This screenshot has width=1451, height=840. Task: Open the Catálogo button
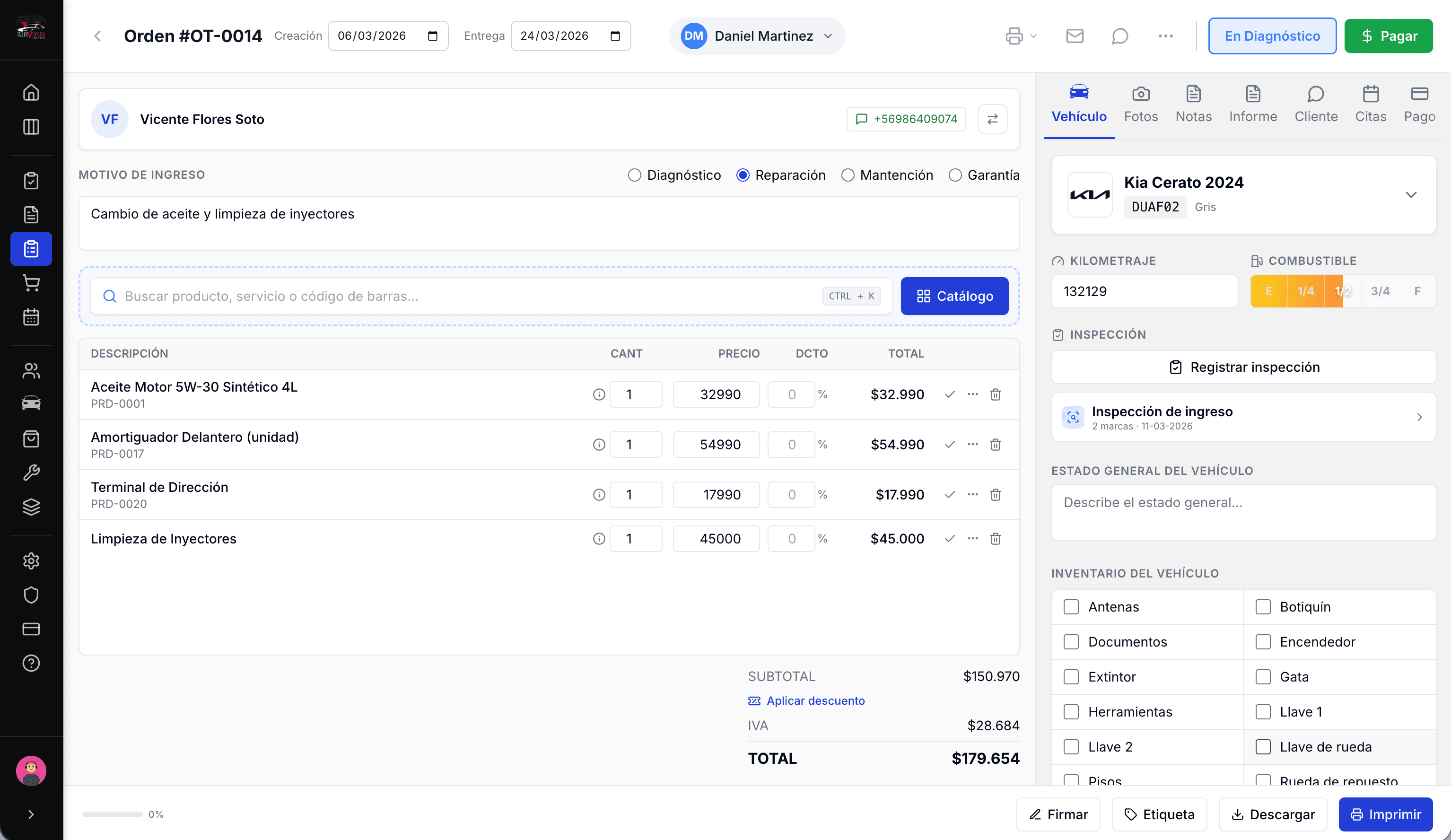pyautogui.click(x=954, y=296)
